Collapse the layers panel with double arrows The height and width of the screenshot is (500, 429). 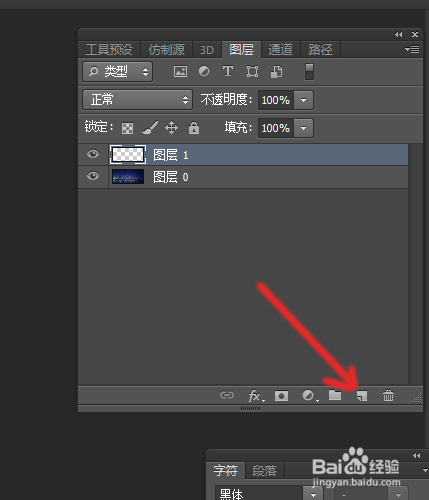pos(398,35)
